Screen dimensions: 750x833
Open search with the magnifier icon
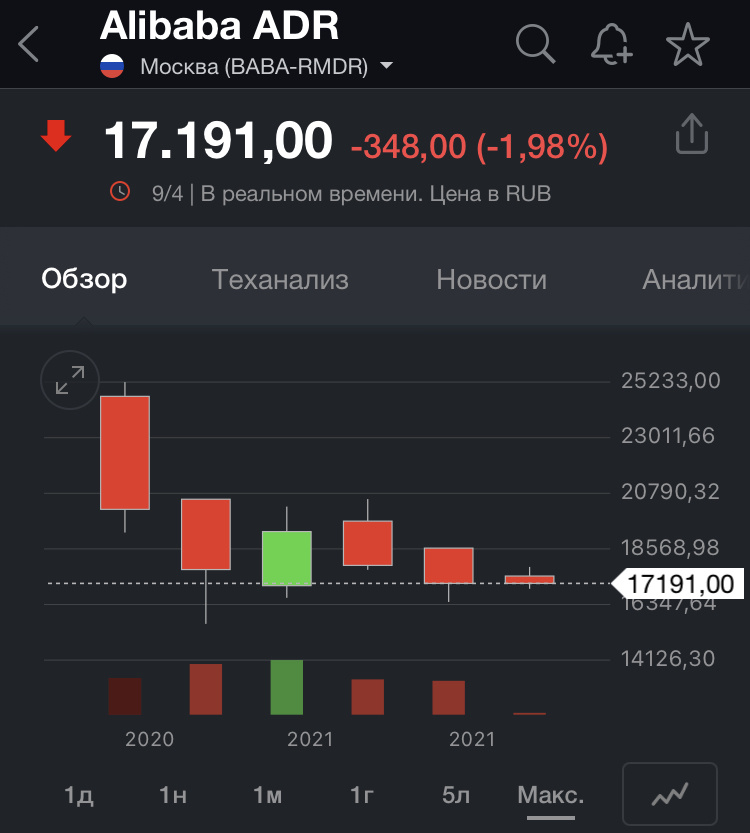[x=535, y=44]
